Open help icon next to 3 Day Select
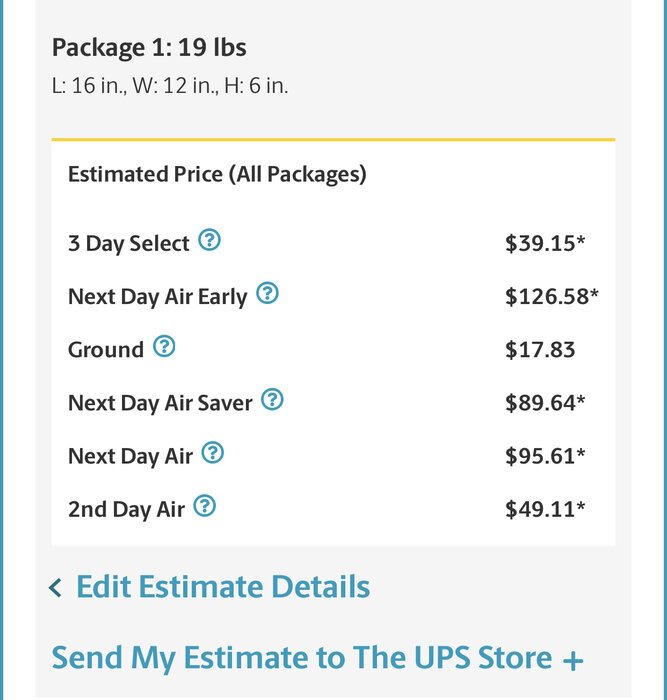667x700 pixels. (x=209, y=241)
